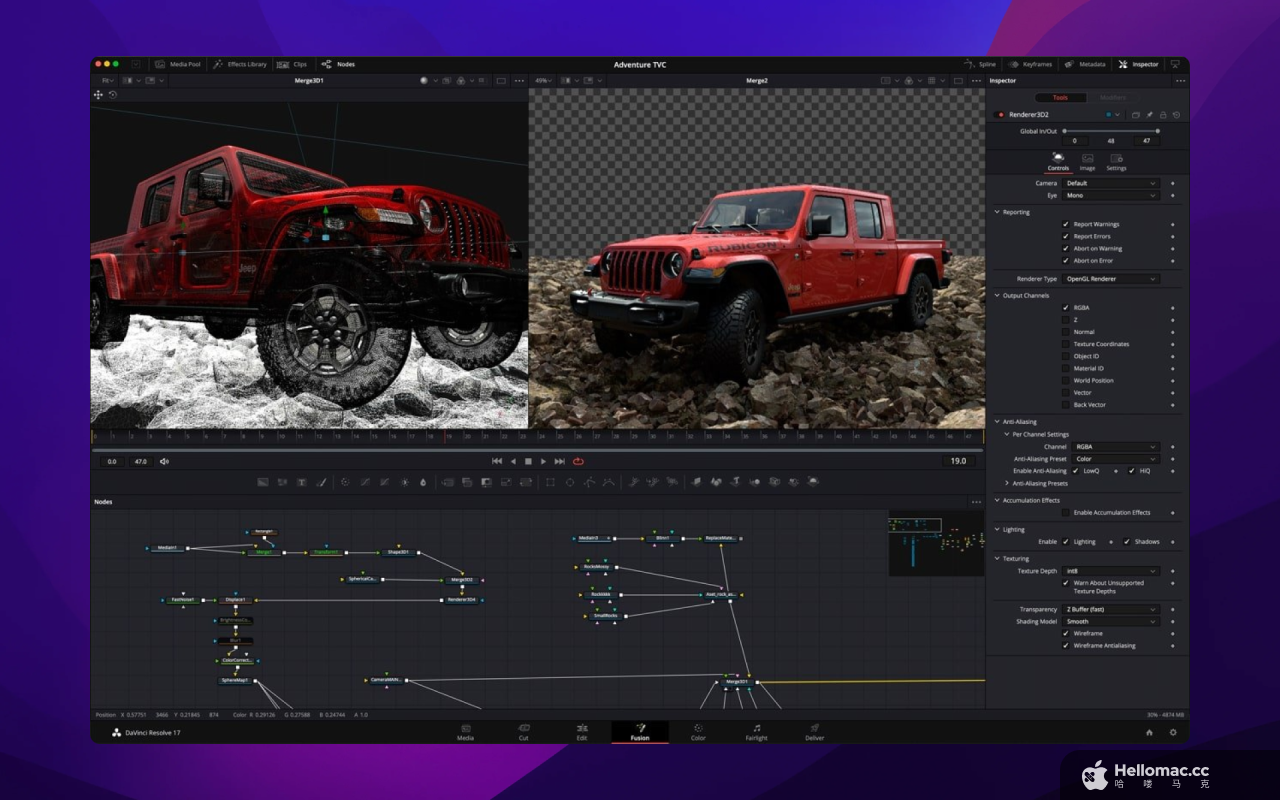Enable the World Position channel
This screenshot has height=800, width=1280.
(x=1065, y=380)
